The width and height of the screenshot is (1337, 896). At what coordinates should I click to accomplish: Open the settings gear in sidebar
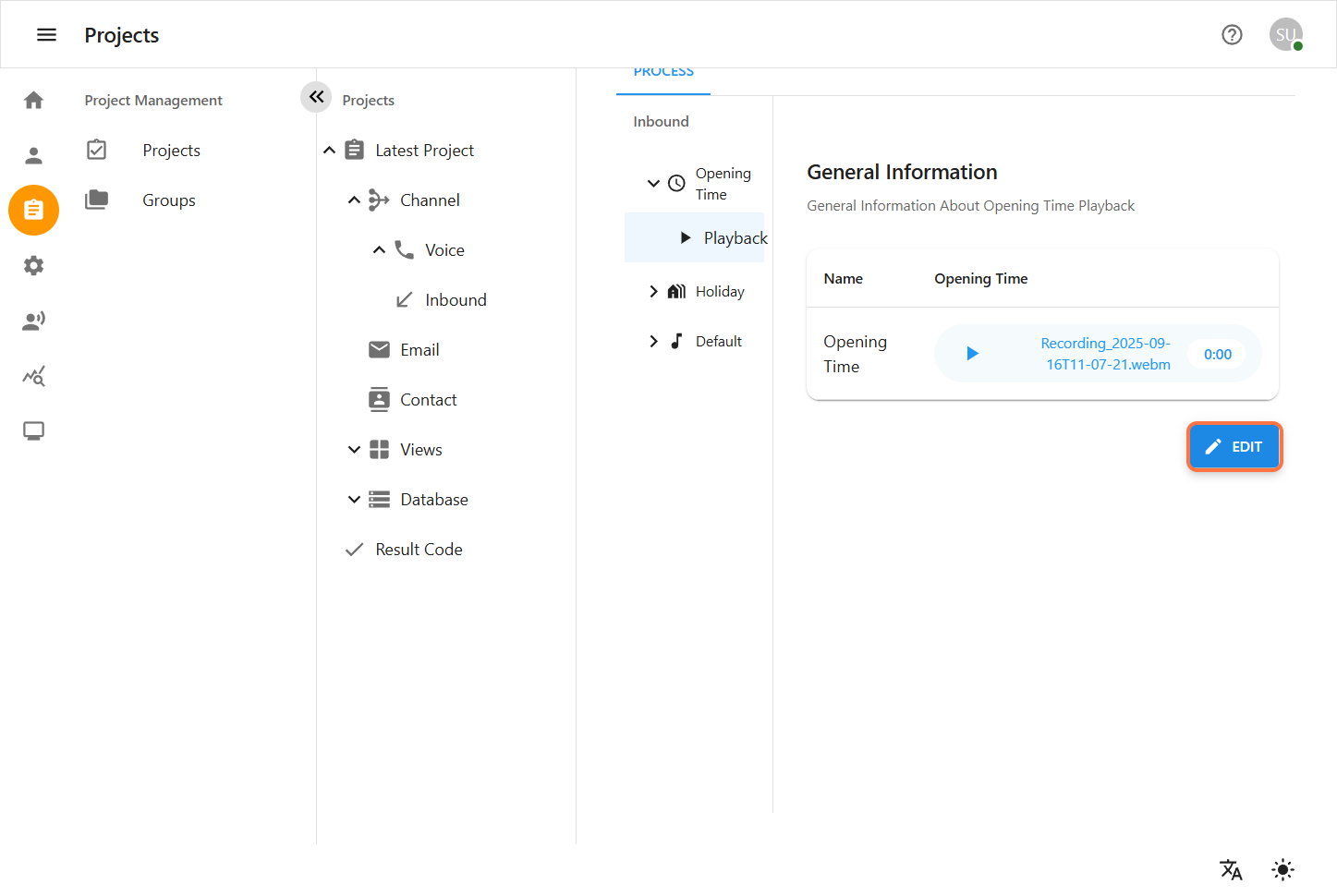(x=34, y=266)
